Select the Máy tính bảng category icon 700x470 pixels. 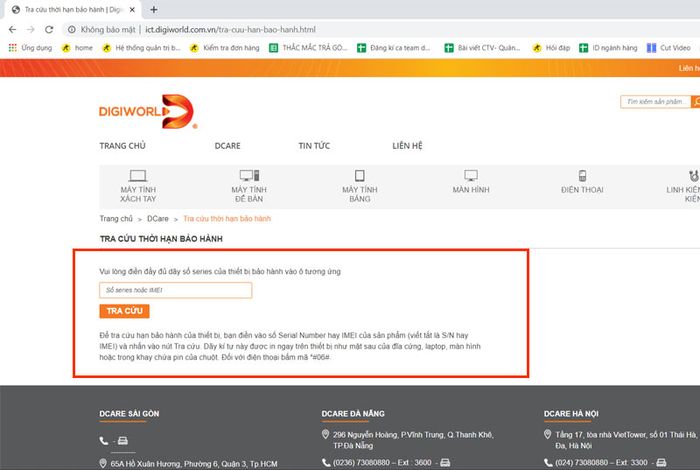pyautogui.click(x=360, y=175)
